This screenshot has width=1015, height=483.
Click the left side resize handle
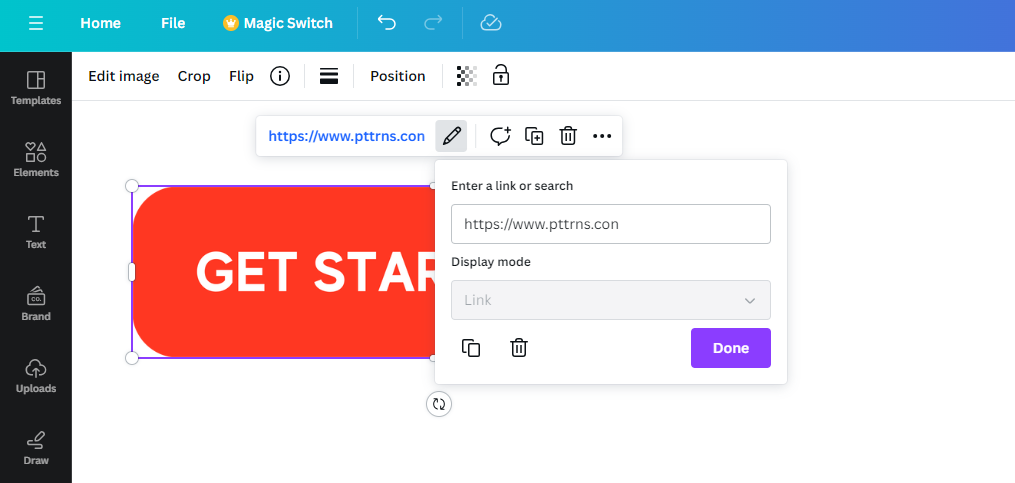tap(131, 272)
